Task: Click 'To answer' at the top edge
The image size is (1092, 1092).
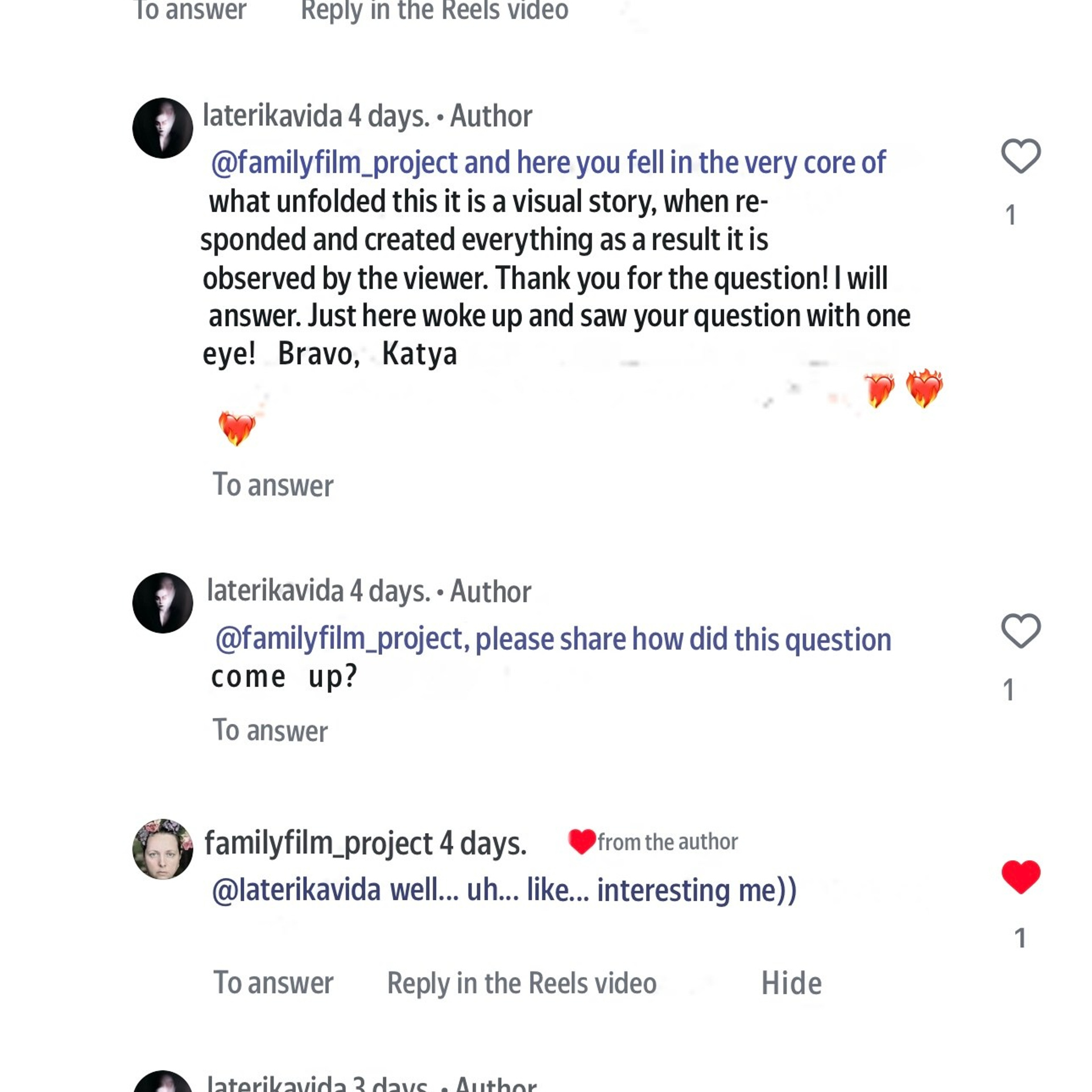Action: click(190, 10)
